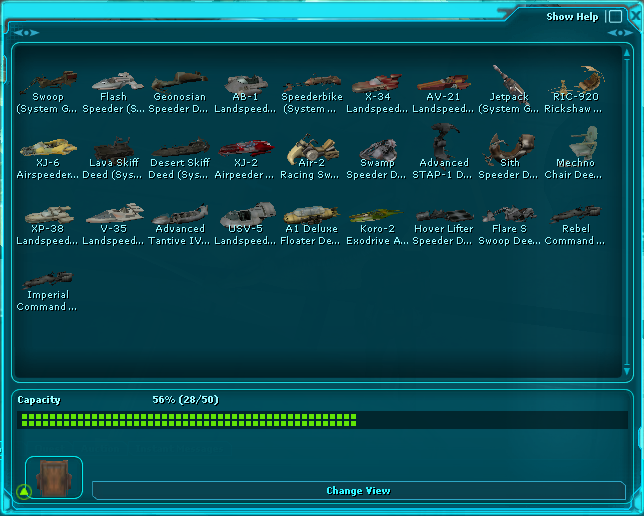Click the Change View button
Screen dimensions: 644x516
(359, 491)
